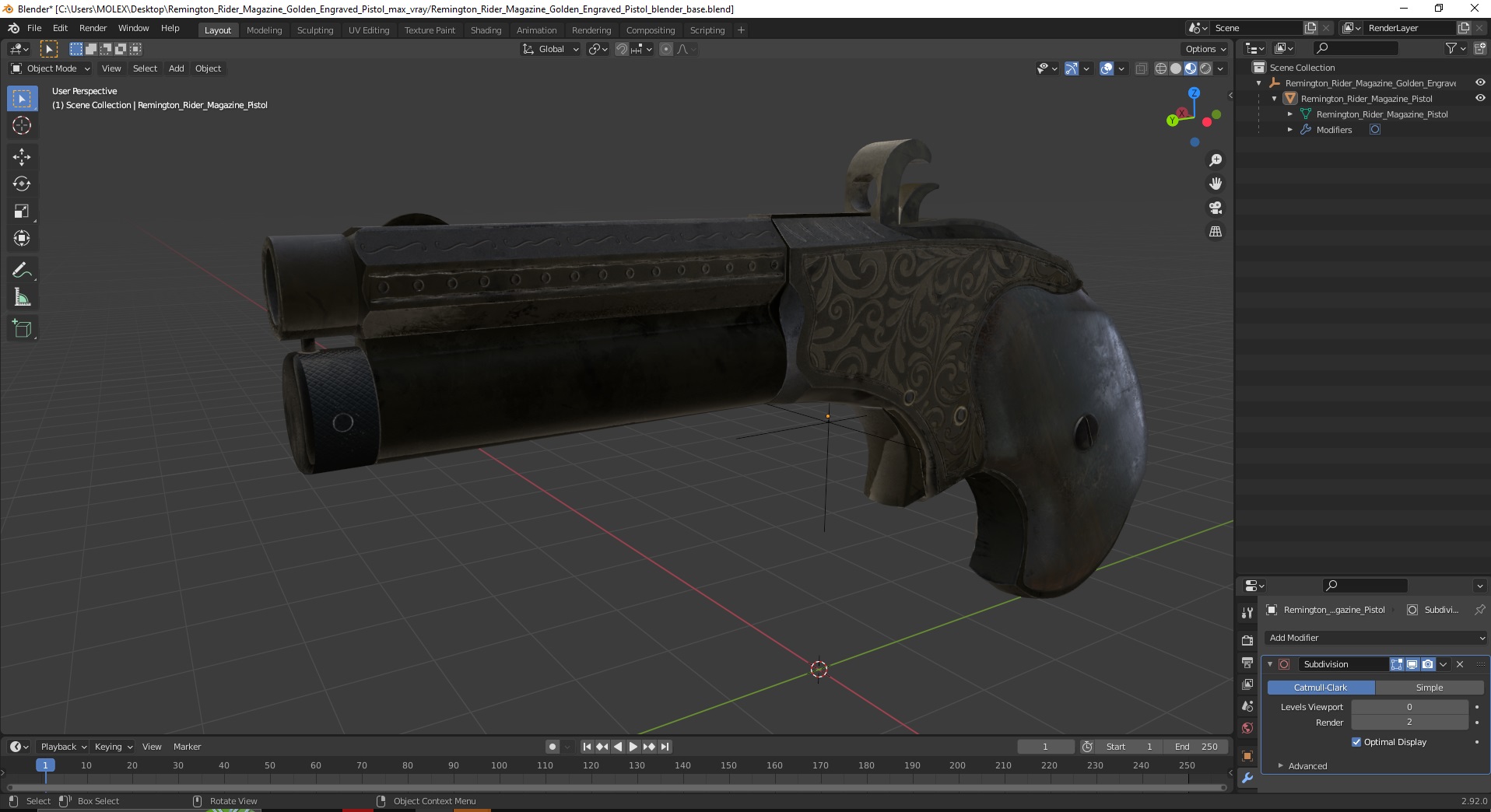Activate the Scale tool

[22, 211]
